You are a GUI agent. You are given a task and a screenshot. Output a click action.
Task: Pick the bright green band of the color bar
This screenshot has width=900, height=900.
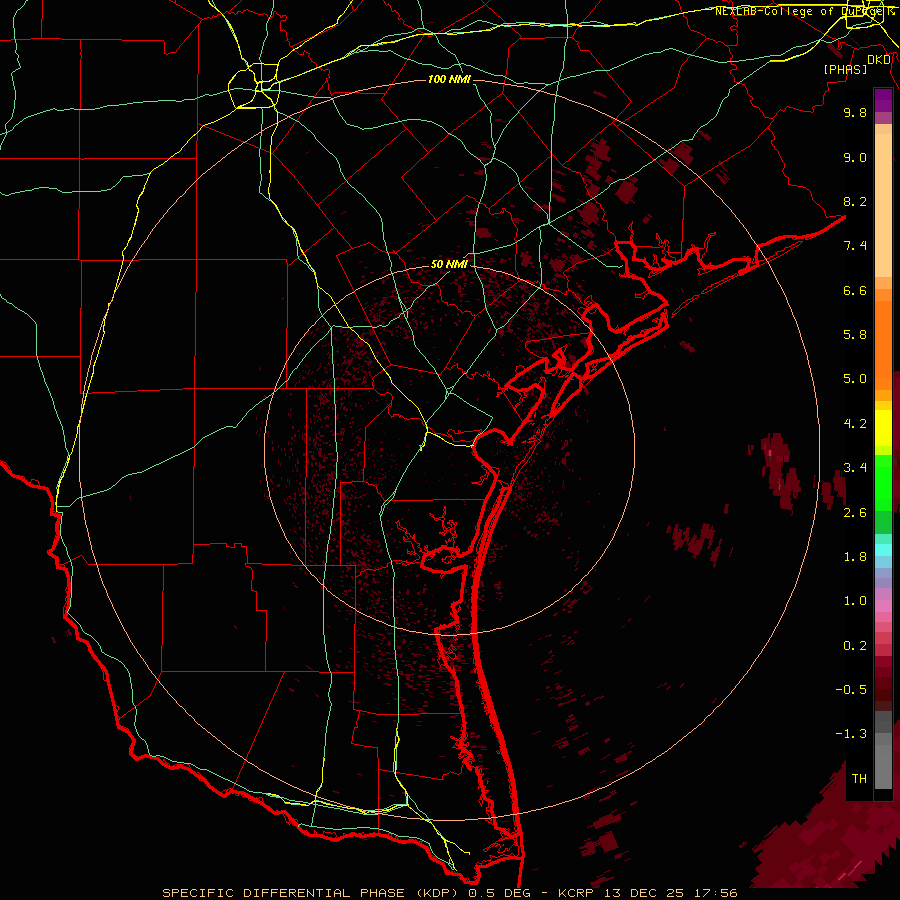pos(883,481)
